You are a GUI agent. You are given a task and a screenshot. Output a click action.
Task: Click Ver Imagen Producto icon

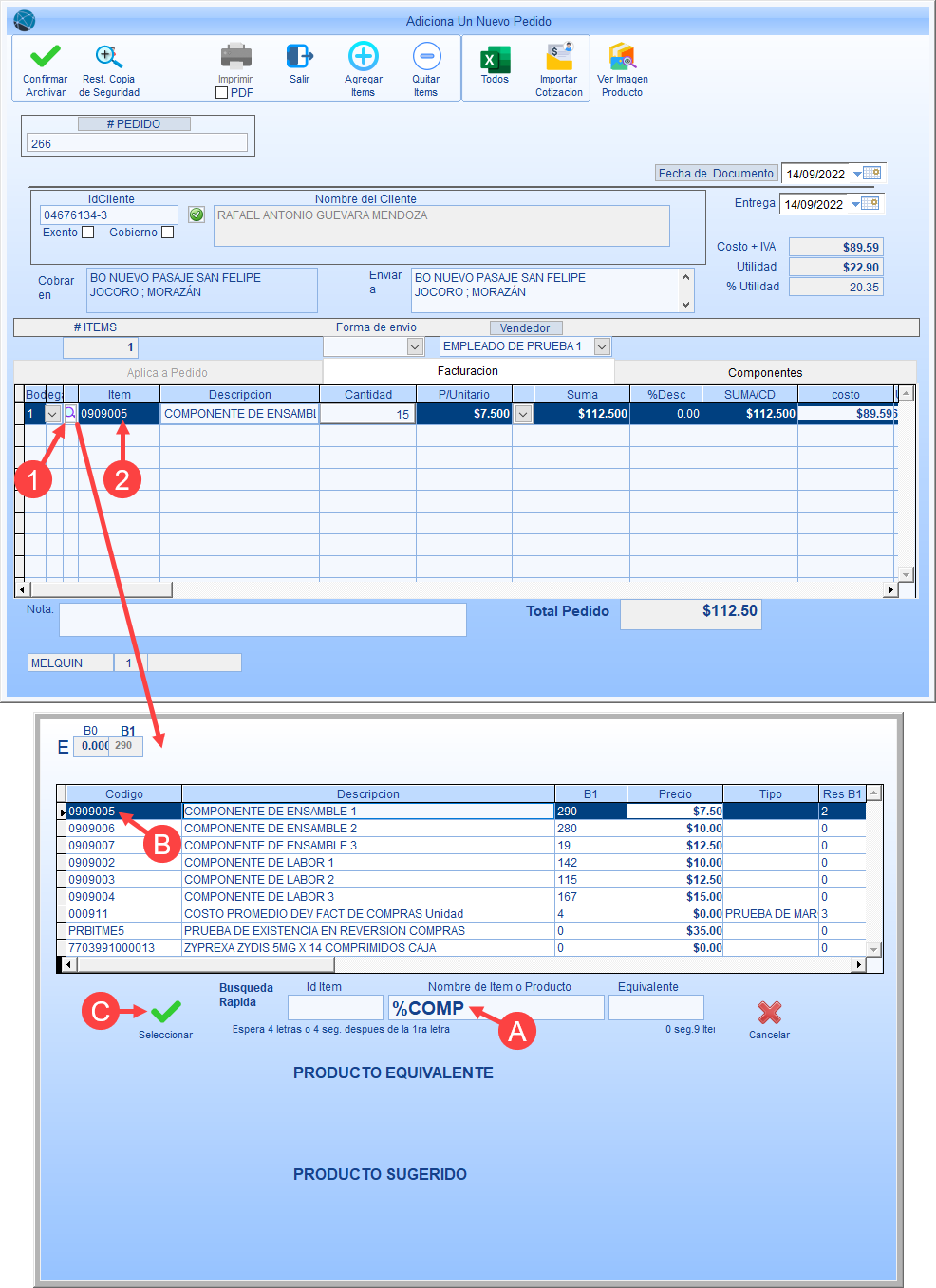[x=623, y=57]
